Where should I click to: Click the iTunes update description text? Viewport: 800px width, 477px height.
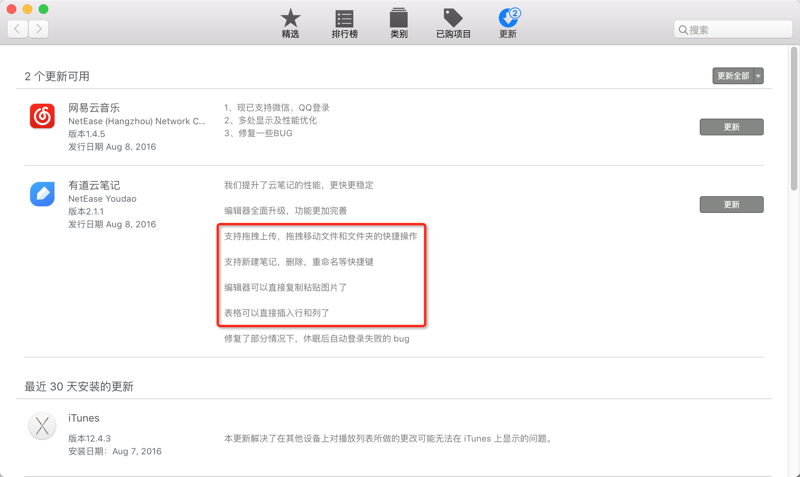388,439
